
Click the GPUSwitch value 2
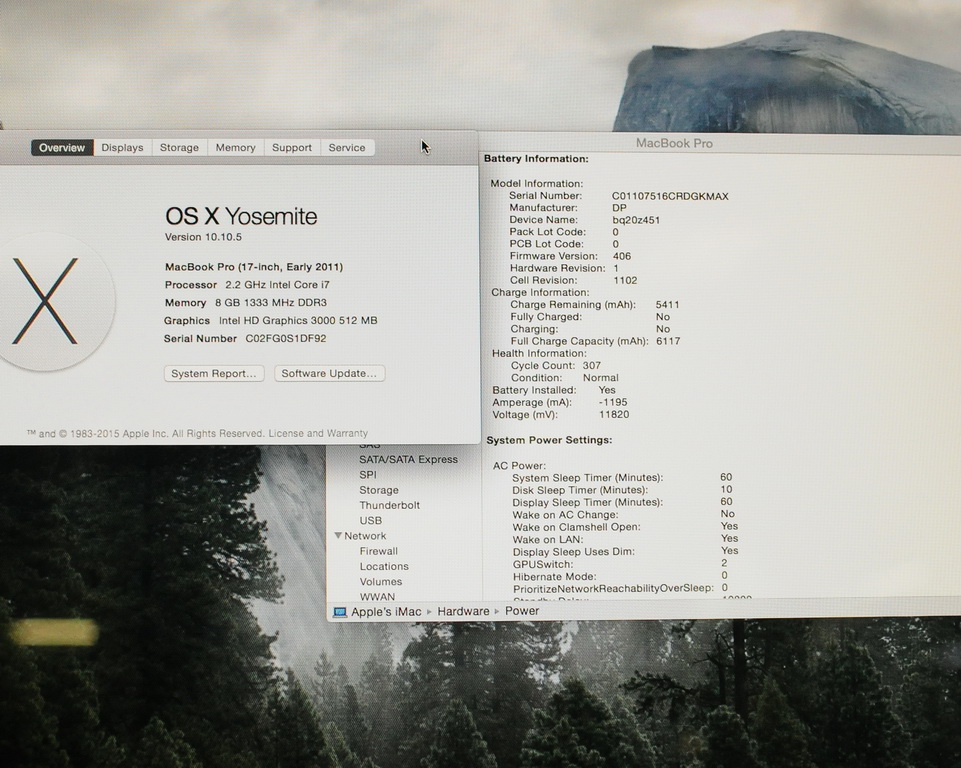click(x=724, y=563)
